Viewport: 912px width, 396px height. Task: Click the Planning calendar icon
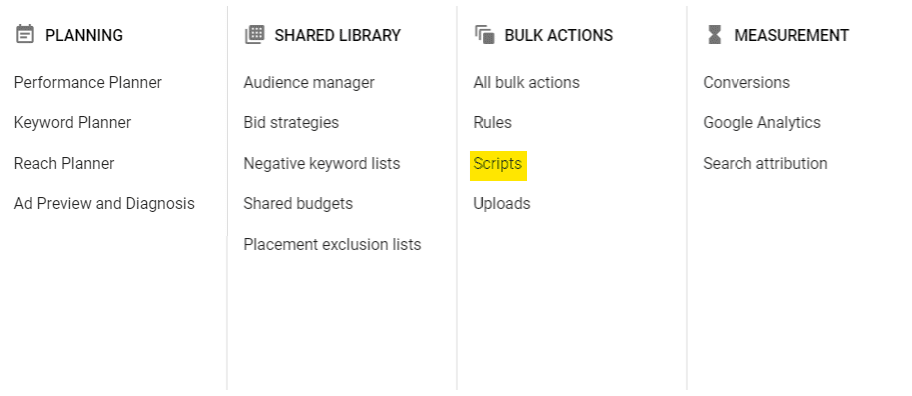24,35
